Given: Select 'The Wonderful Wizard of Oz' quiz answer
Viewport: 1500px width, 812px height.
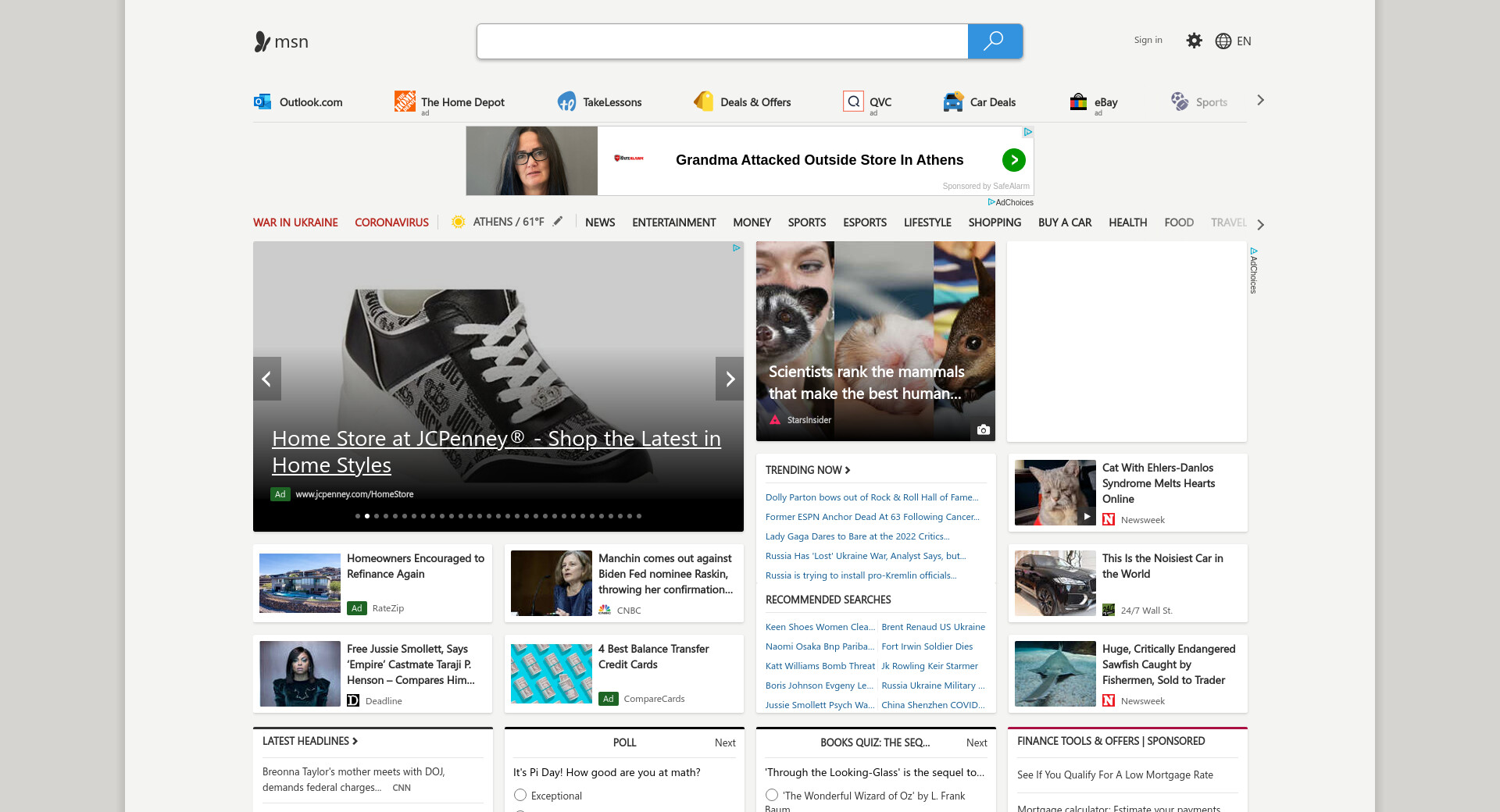Looking at the screenshot, I should click(x=772, y=795).
